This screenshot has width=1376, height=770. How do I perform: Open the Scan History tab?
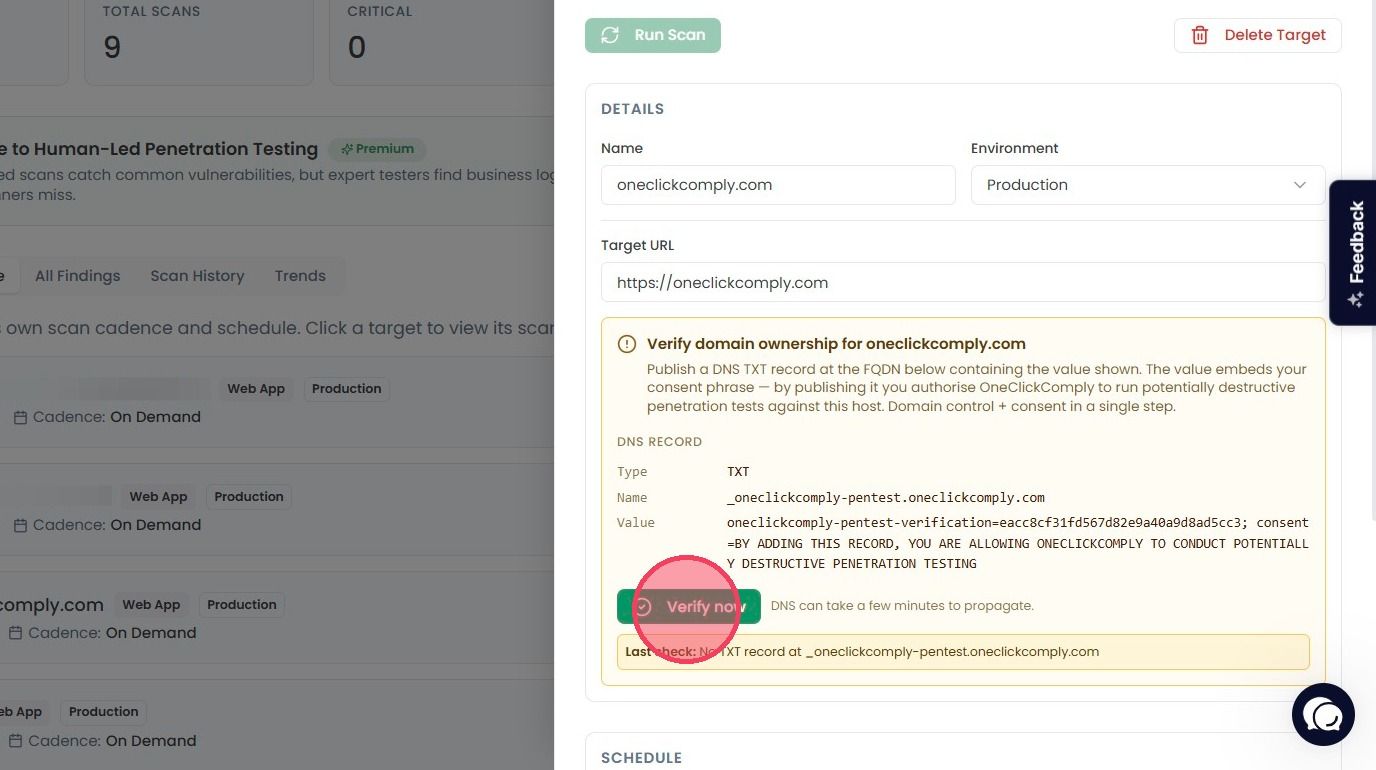(x=197, y=276)
